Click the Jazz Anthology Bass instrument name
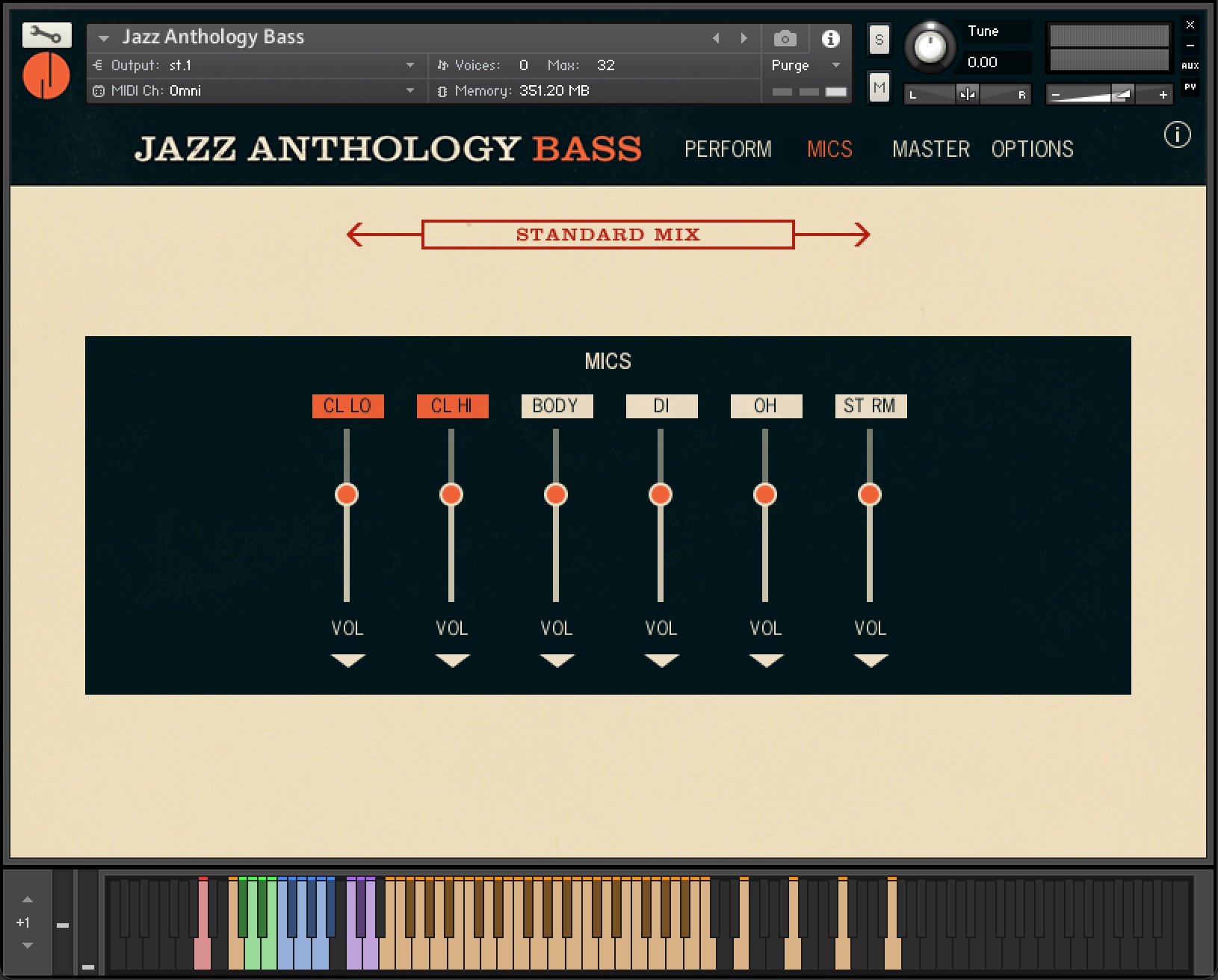Screen dimensions: 1218x980 (x=213, y=37)
